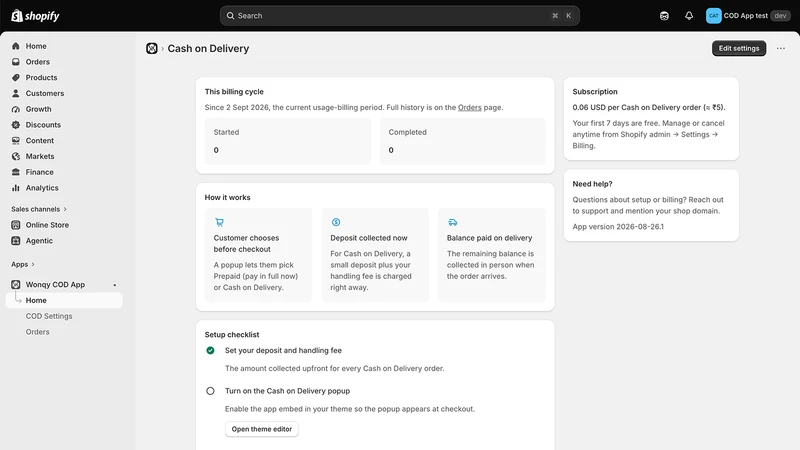Screen dimensions: 800x450
Task: Click the Analytics bar chart icon
Action: click(x=16, y=188)
